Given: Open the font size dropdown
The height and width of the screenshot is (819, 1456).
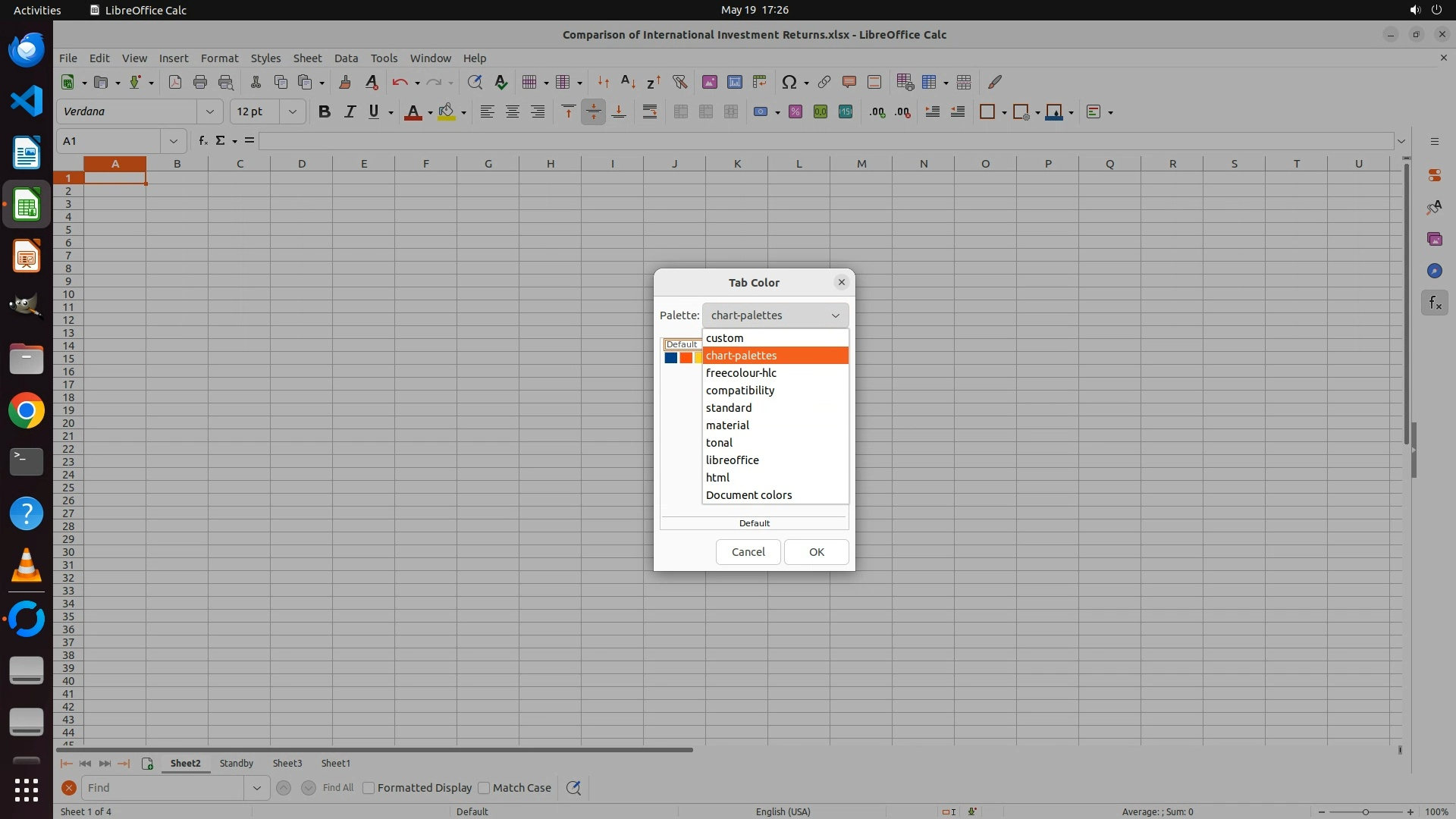Looking at the screenshot, I should pos(292,111).
